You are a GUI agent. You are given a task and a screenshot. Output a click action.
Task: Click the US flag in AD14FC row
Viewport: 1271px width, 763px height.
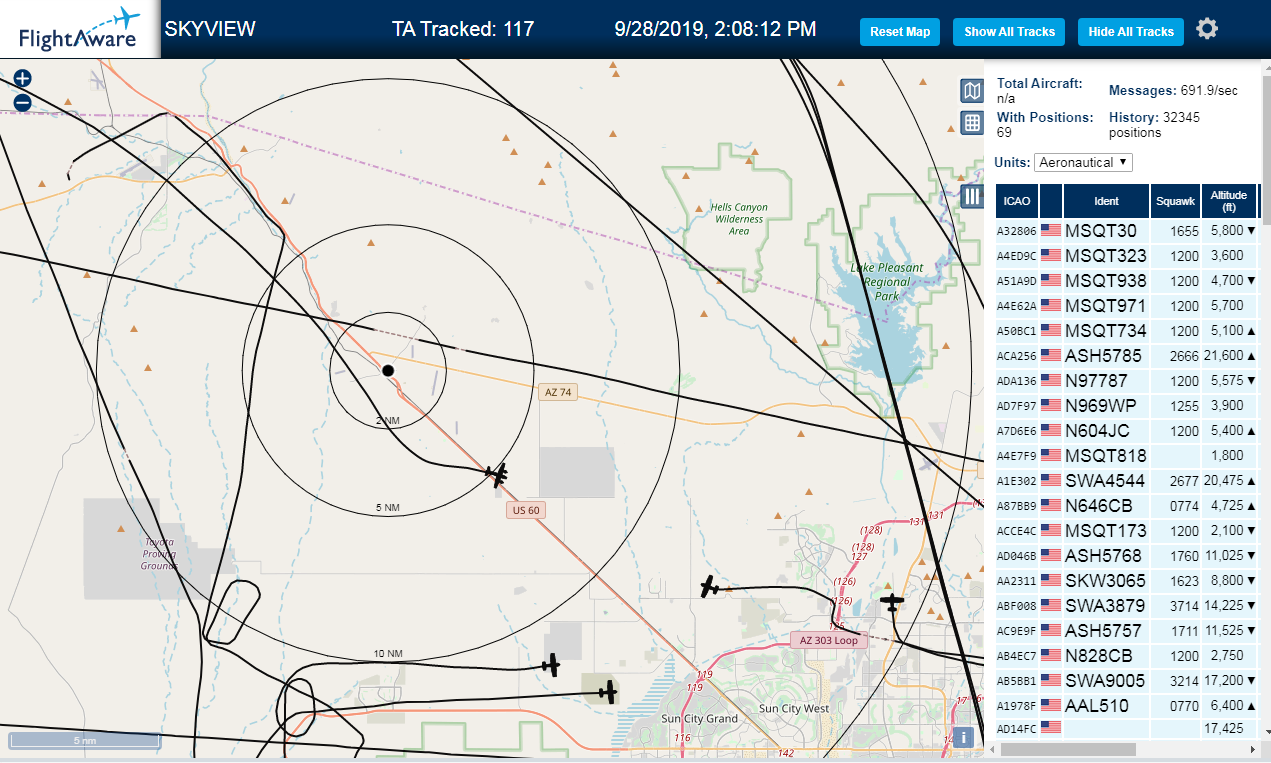[1051, 728]
